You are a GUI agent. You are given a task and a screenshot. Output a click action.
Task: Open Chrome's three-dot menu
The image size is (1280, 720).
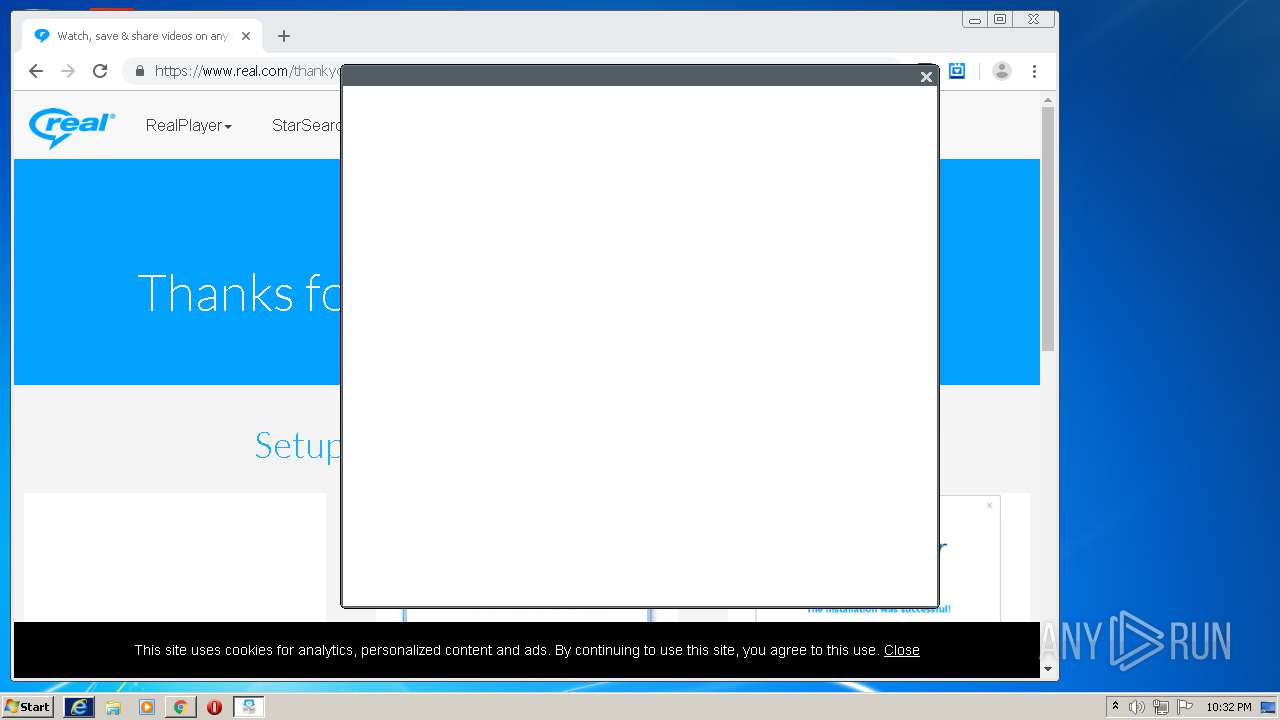pyautogui.click(x=1034, y=71)
